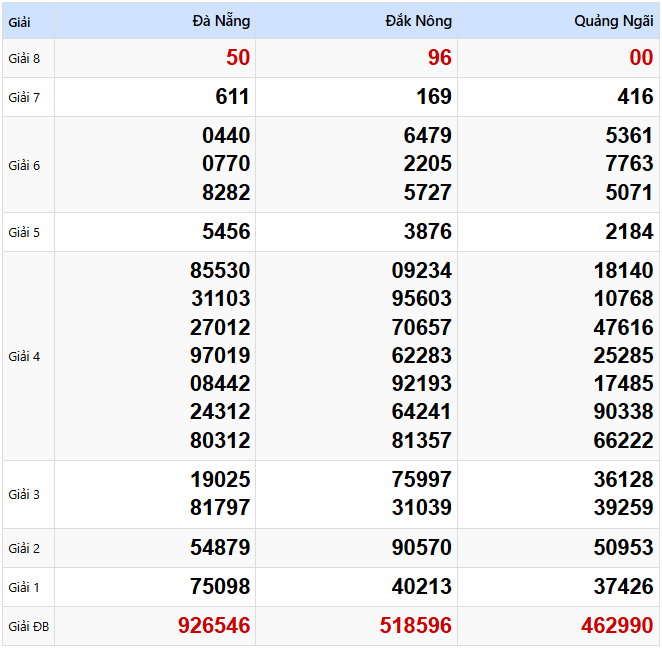Select the Giải 8 row label
662x648 pixels.
[24, 58]
